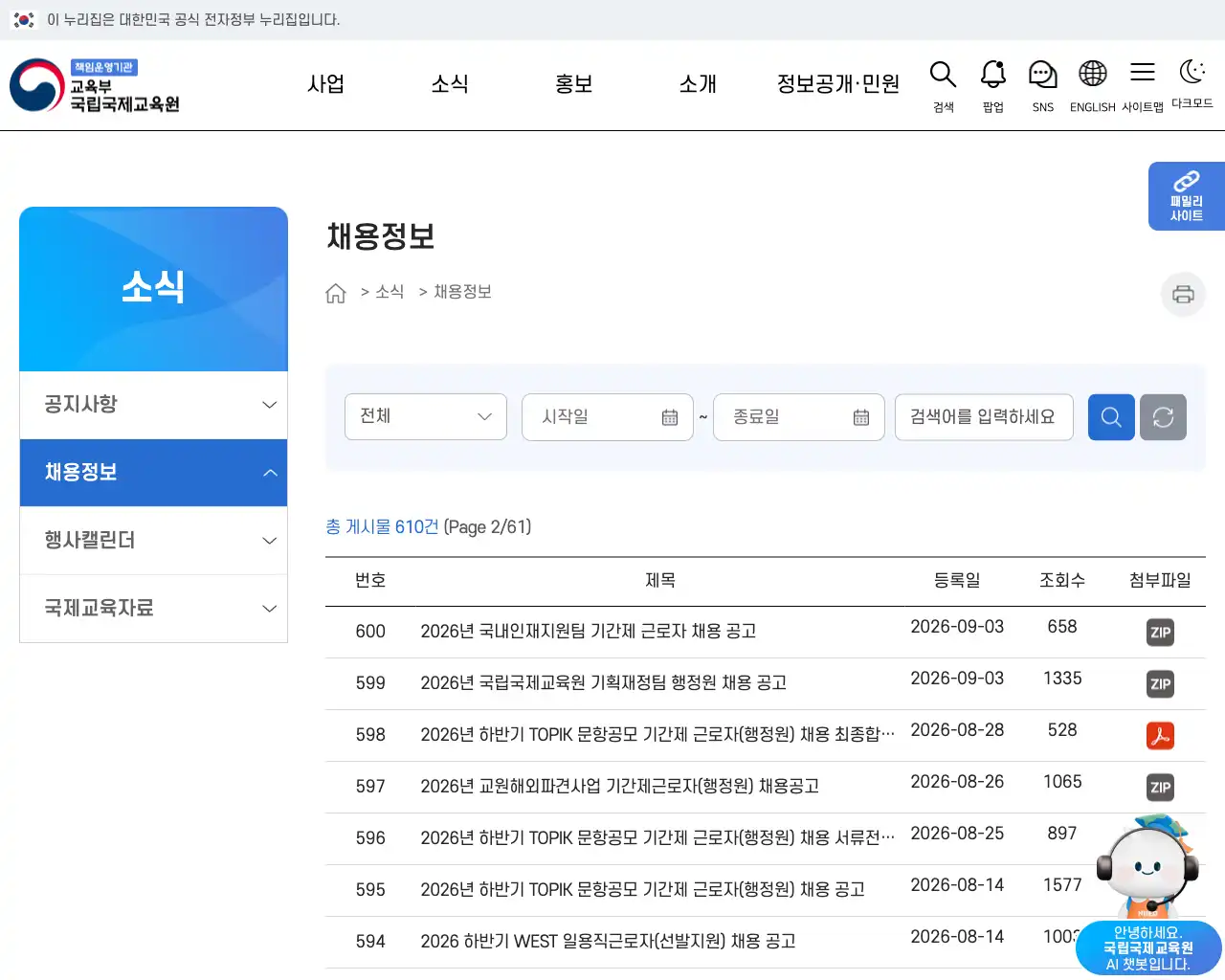Open the 전체 category dropdown
The width and height of the screenshot is (1225, 980).
tap(426, 417)
